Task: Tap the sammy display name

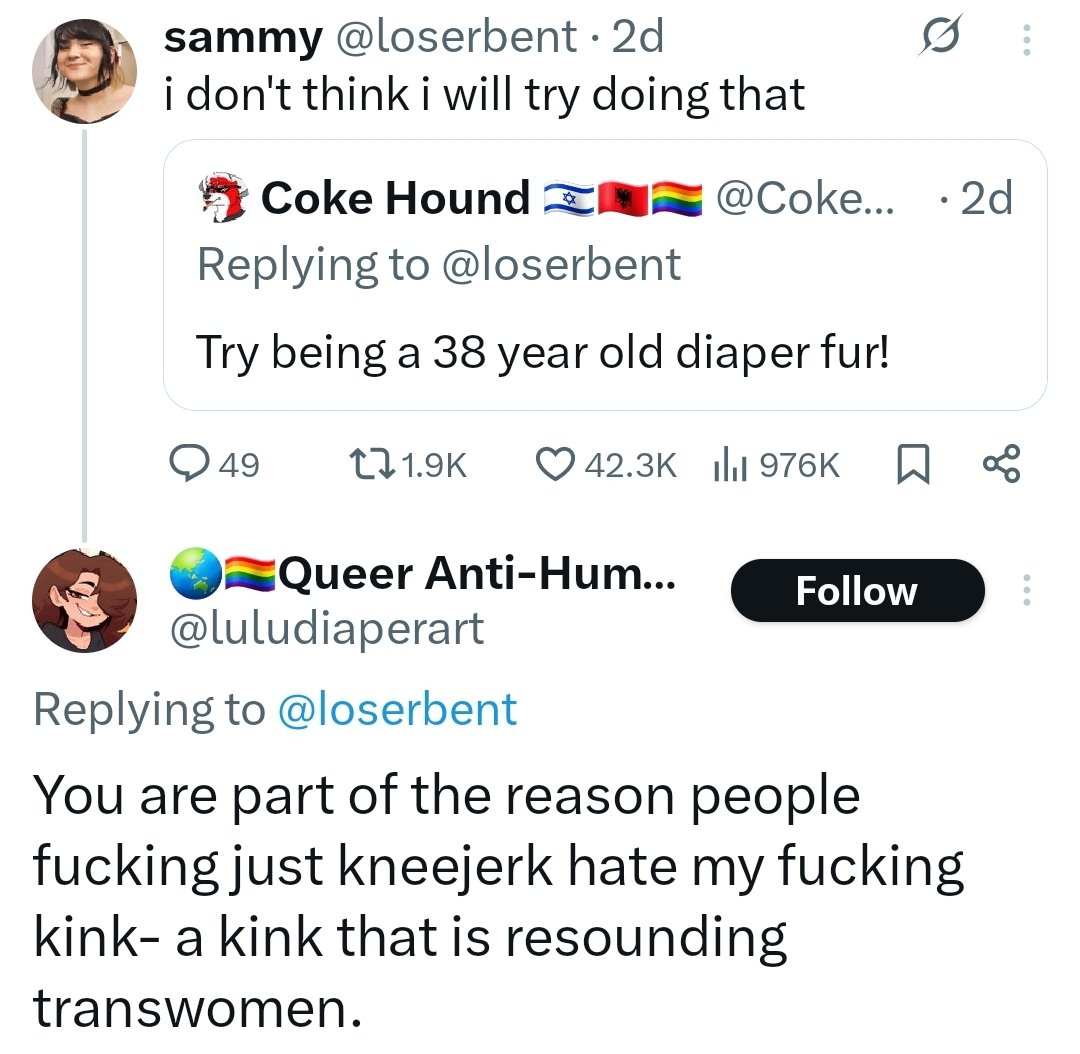Action: tap(242, 37)
